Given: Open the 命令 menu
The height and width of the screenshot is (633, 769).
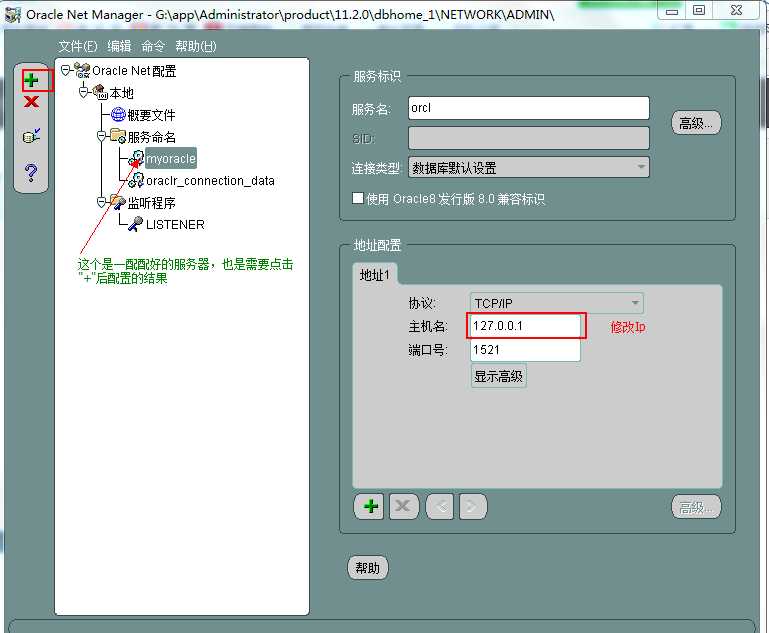Looking at the screenshot, I should tap(153, 46).
